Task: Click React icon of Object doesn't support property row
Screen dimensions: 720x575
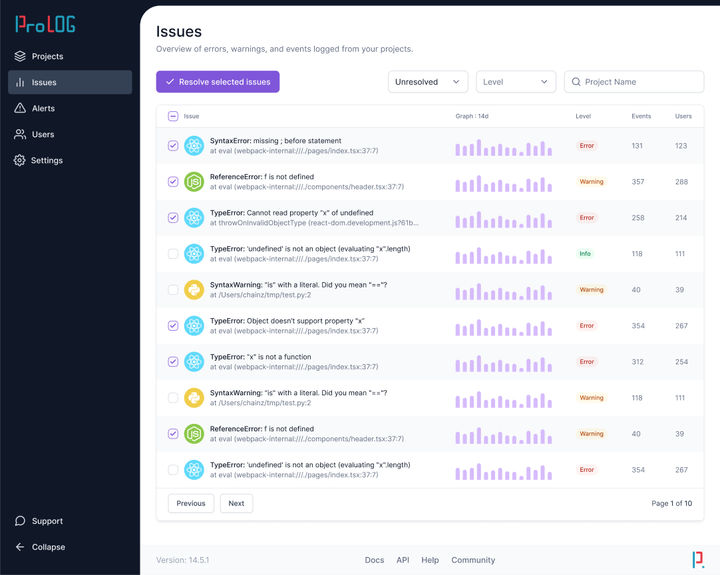Action: (x=194, y=326)
